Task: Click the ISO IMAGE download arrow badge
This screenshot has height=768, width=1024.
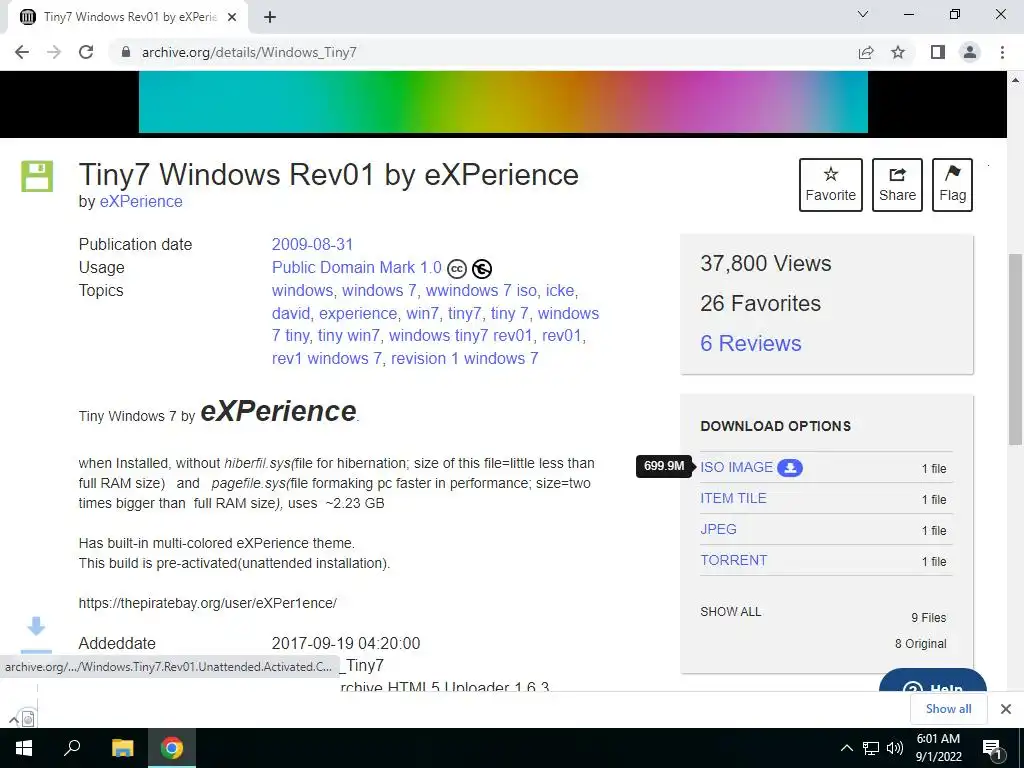Action: point(790,468)
